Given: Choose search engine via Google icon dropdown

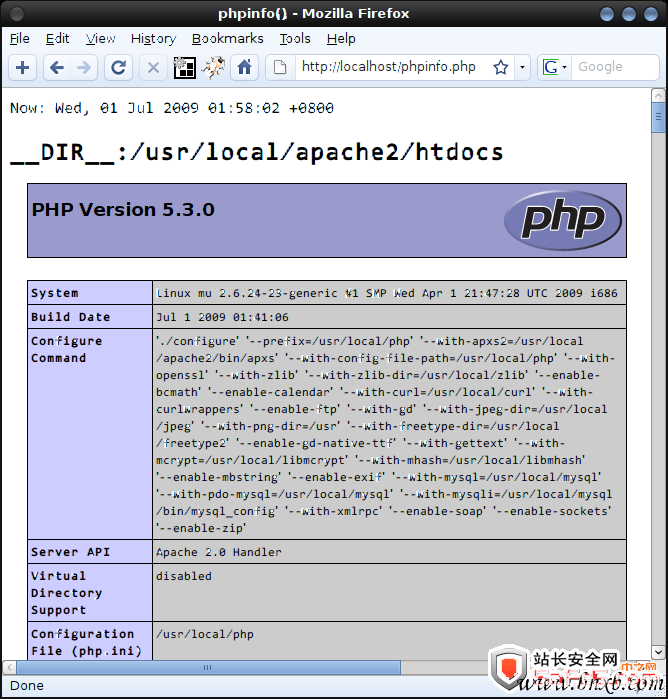Looking at the screenshot, I should (x=554, y=68).
